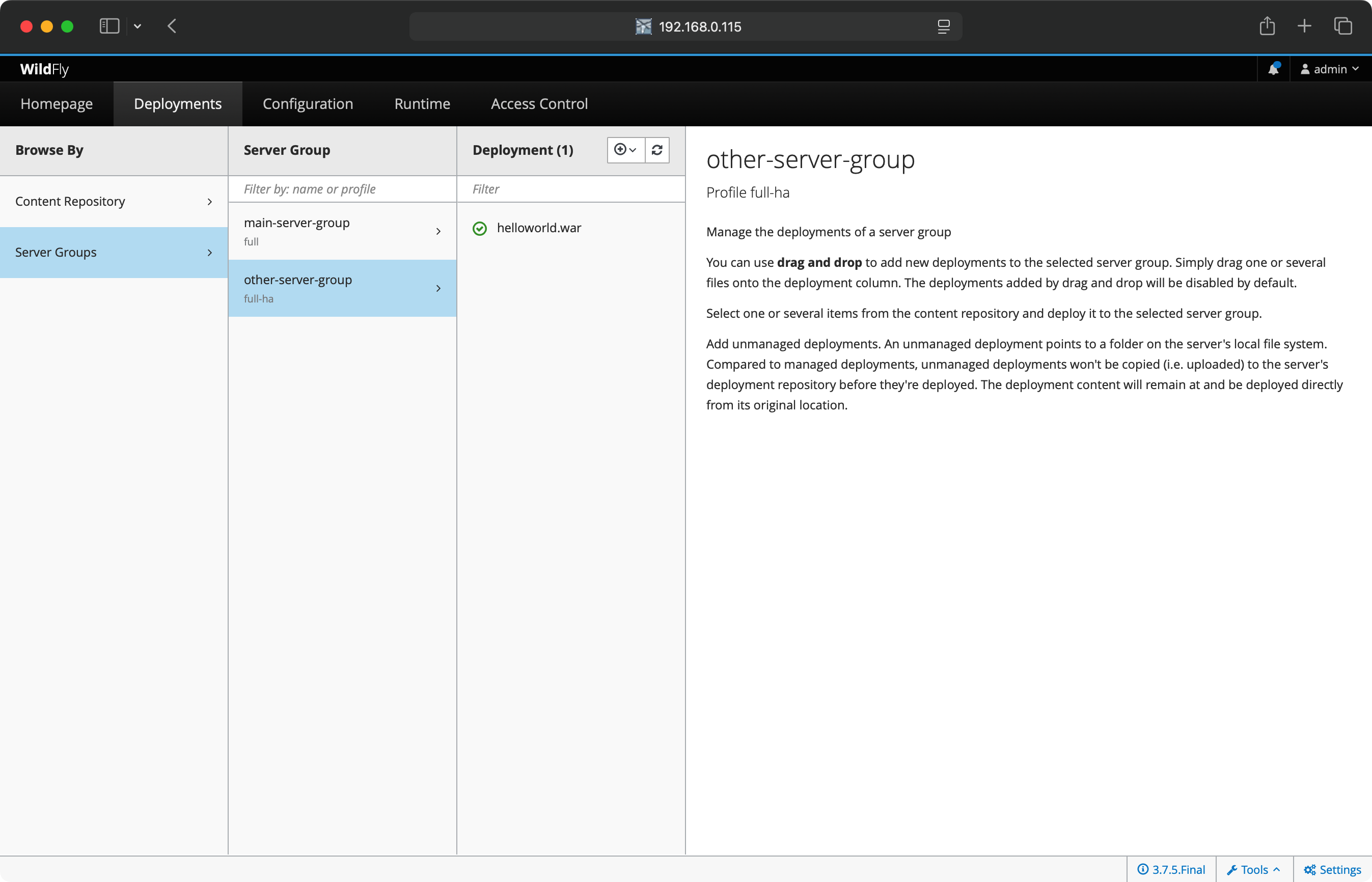Open the Share button
The height and width of the screenshot is (882, 1372).
[x=1267, y=26]
